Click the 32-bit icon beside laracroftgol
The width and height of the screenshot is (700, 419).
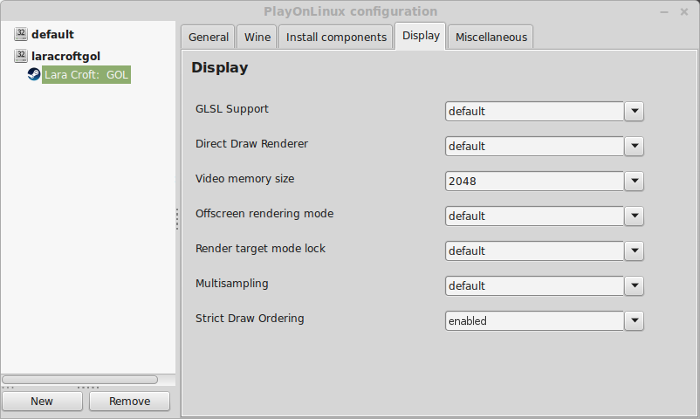tap(21, 56)
